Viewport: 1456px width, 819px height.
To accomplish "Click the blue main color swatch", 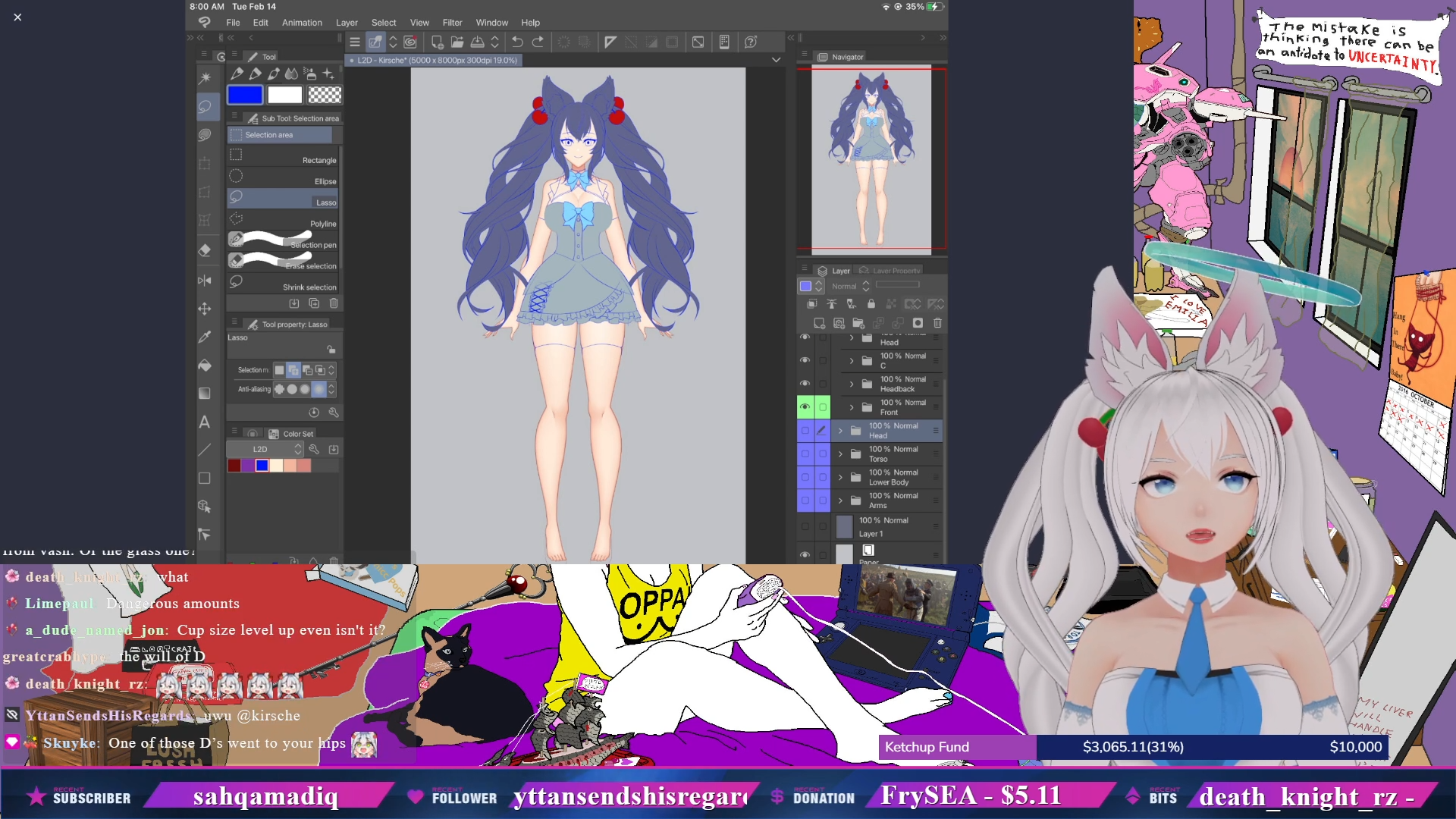I will (x=245, y=95).
